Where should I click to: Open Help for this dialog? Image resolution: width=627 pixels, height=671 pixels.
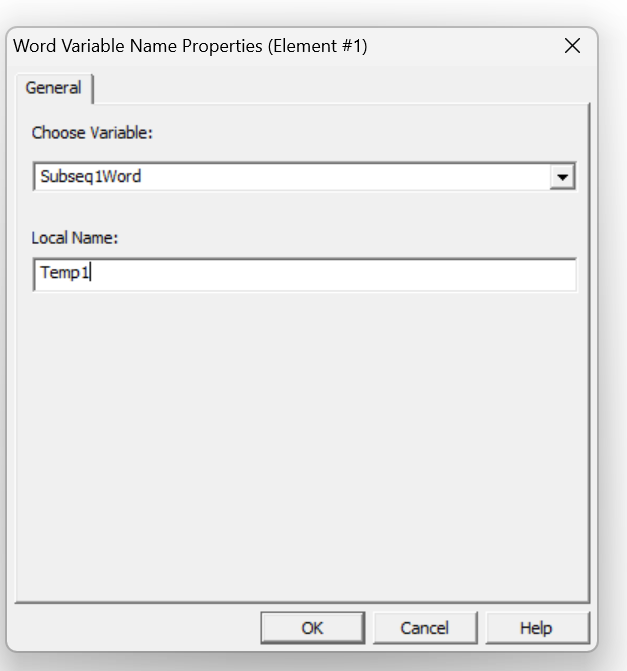[537, 628]
